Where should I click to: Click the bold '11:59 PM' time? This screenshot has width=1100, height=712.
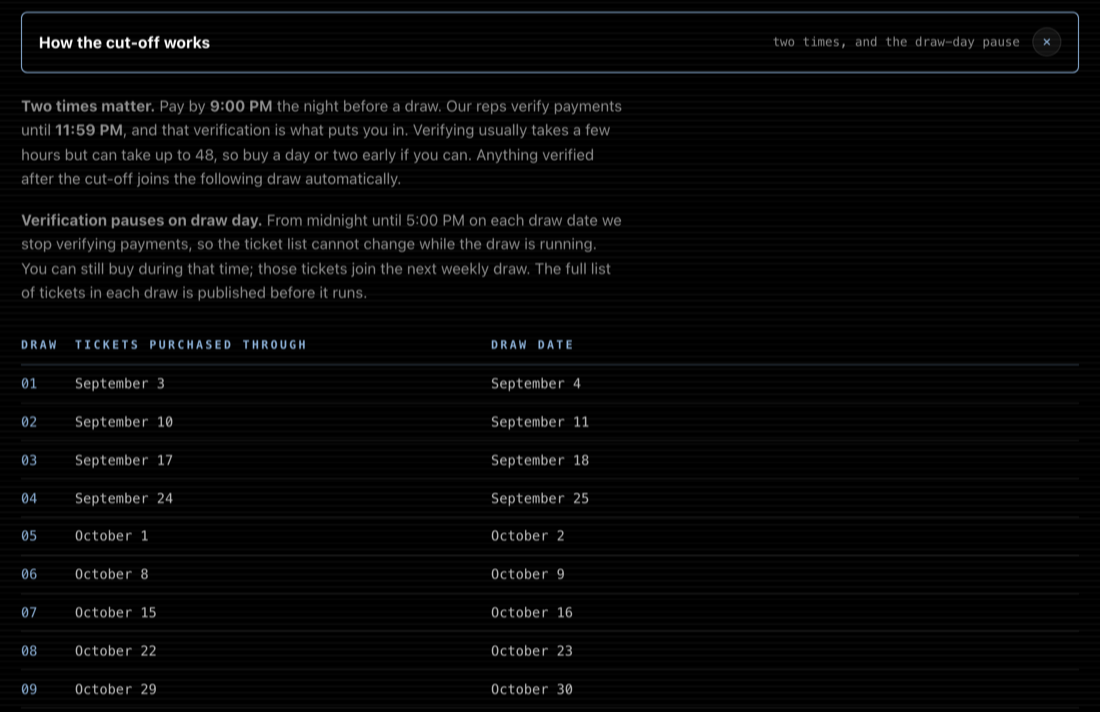click(89, 130)
